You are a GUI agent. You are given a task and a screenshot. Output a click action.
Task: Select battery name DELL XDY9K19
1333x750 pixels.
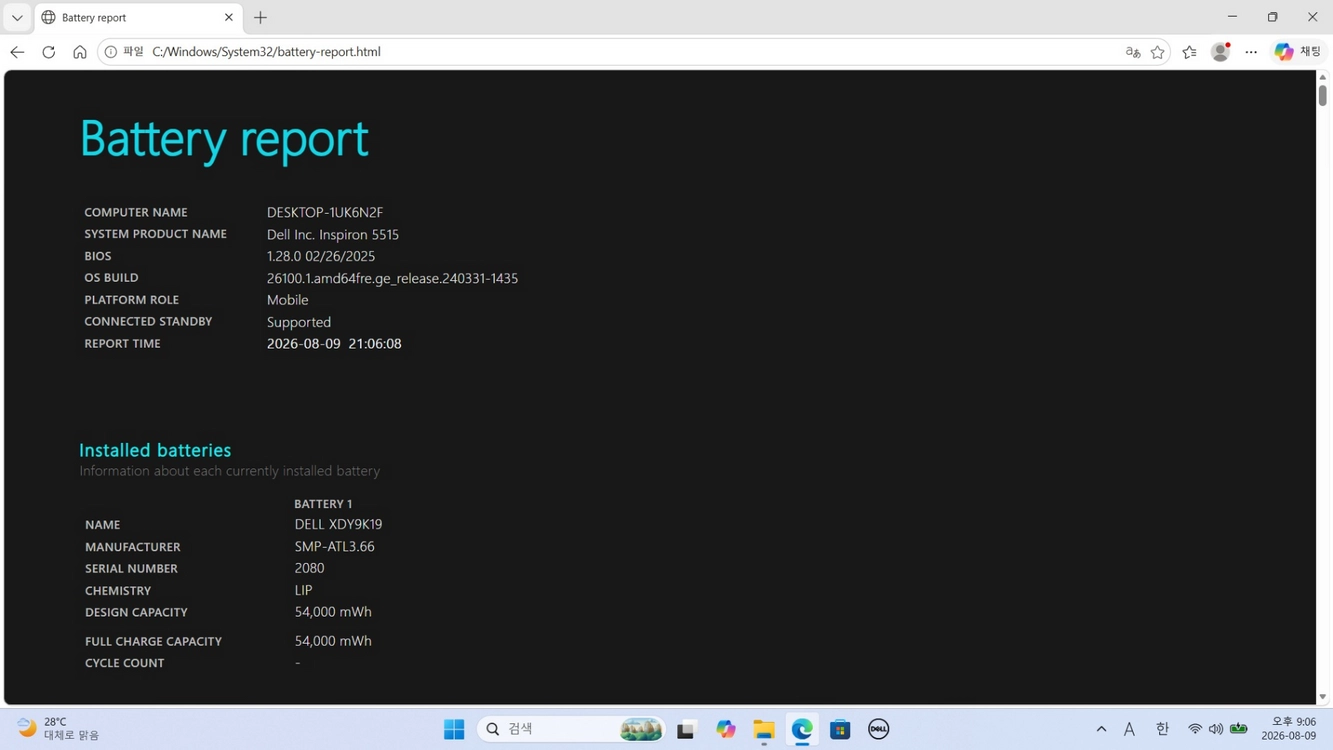(x=338, y=524)
